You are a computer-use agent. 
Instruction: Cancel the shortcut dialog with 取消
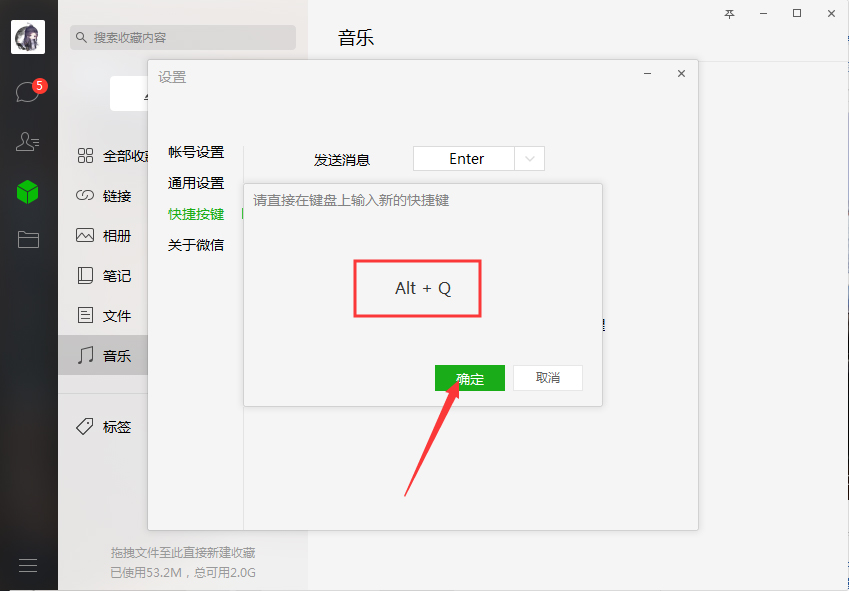point(547,378)
